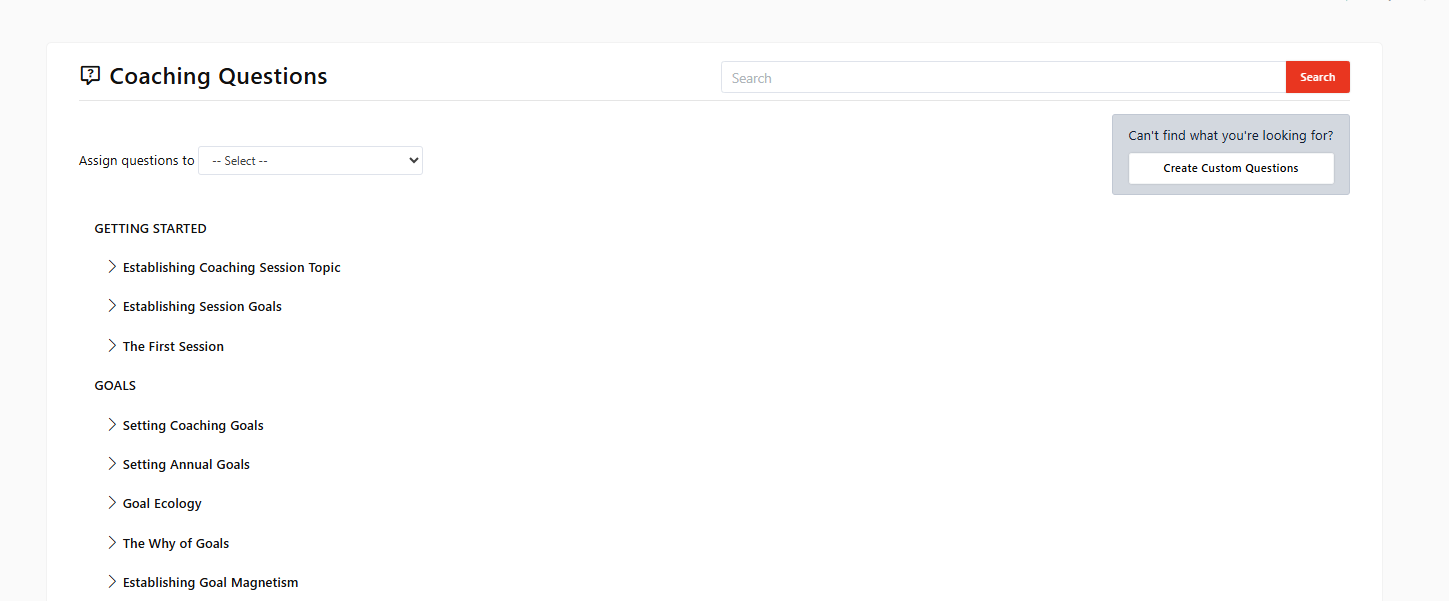Expand the Setting Annual Goals chevron

[112, 464]
